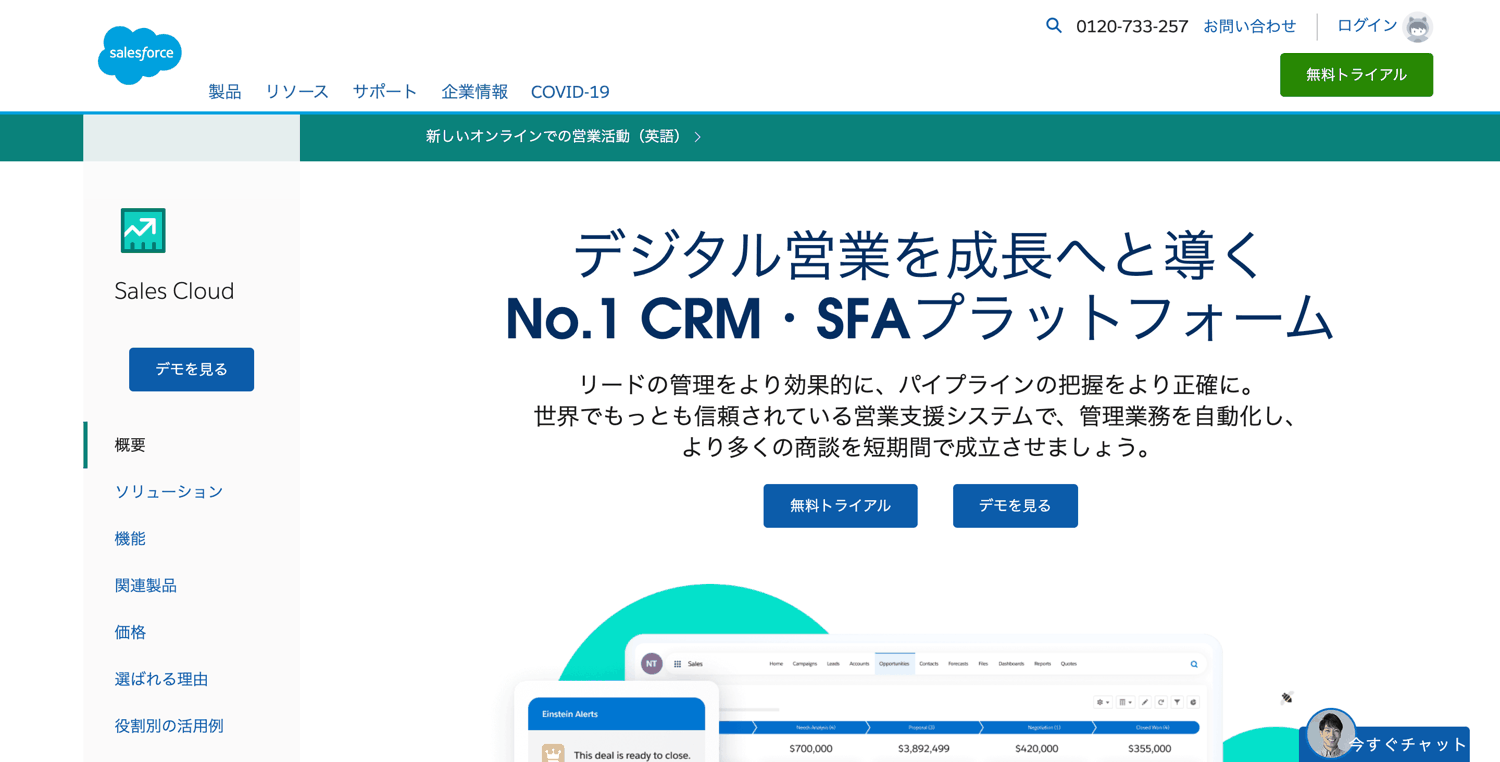Click the chevron after the 営業活動（英語） banner text

click(x=698, y=137)
